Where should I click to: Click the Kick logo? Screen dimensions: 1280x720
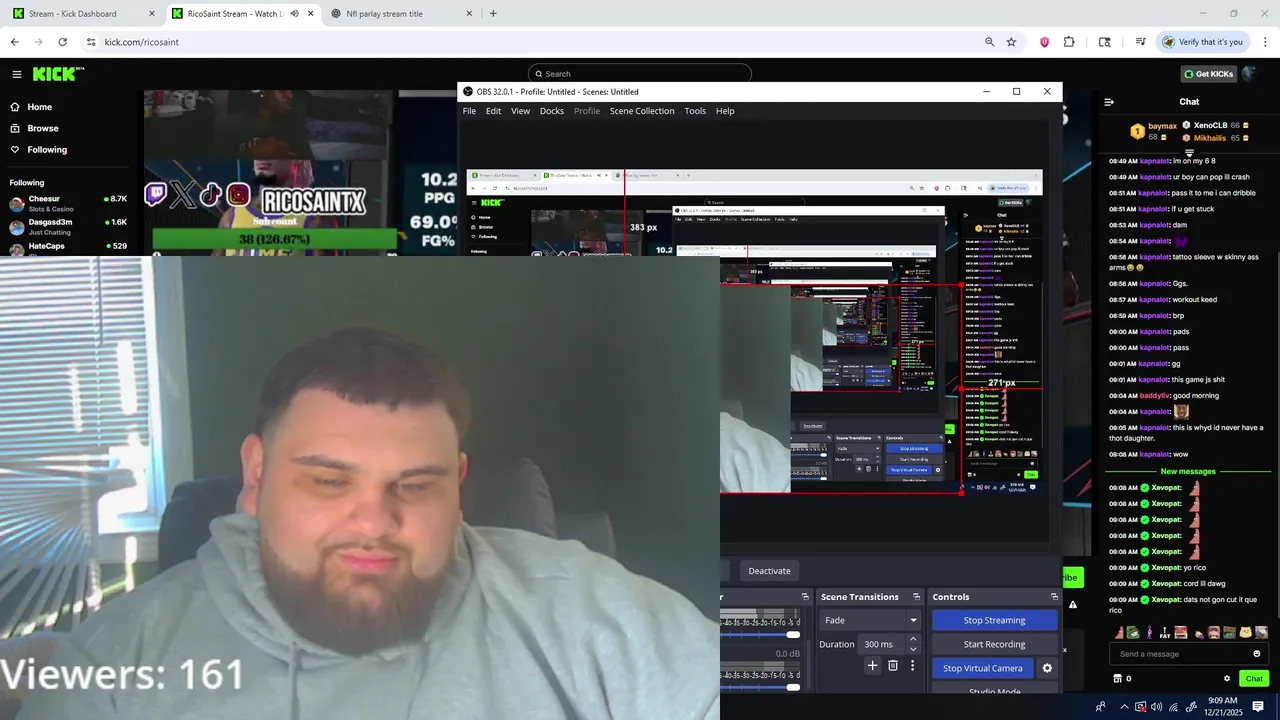58,74
